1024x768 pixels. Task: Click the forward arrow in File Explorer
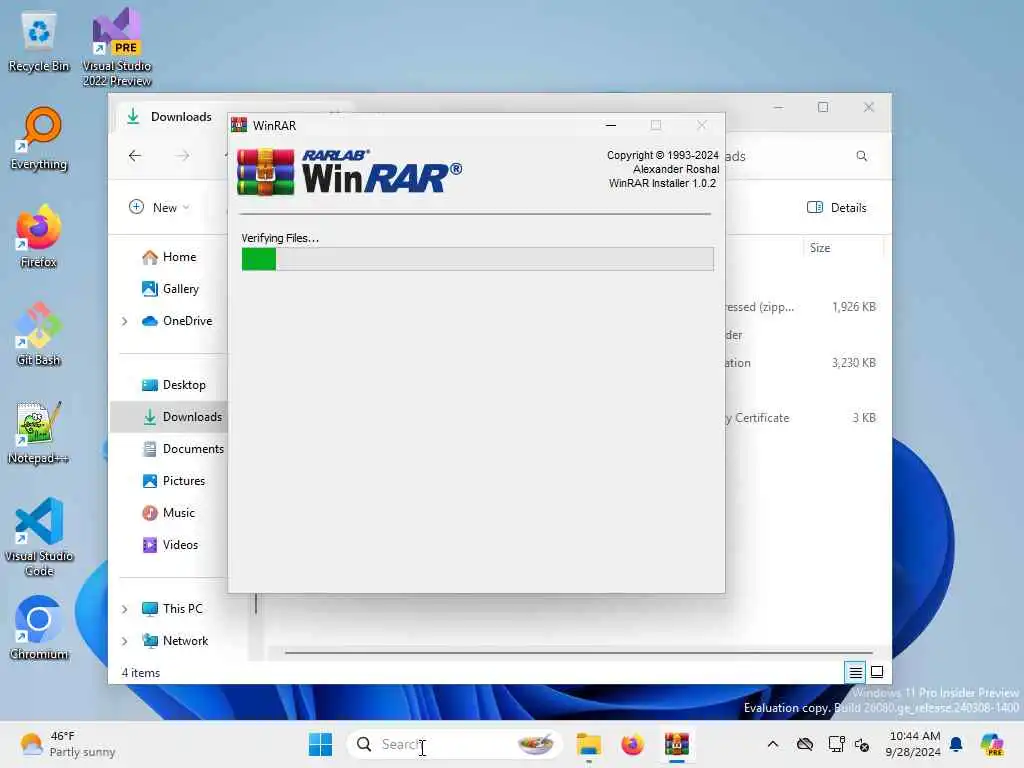point(183,155)
